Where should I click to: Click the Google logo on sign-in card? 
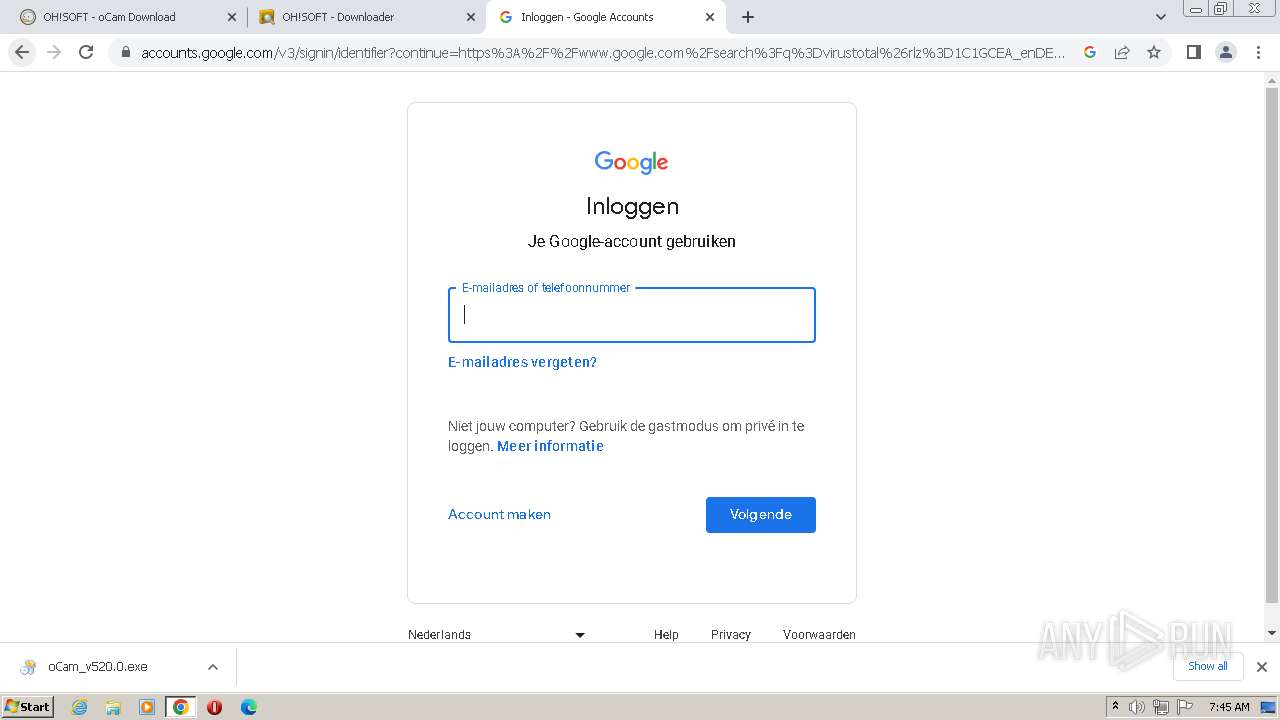pos(631,162)
